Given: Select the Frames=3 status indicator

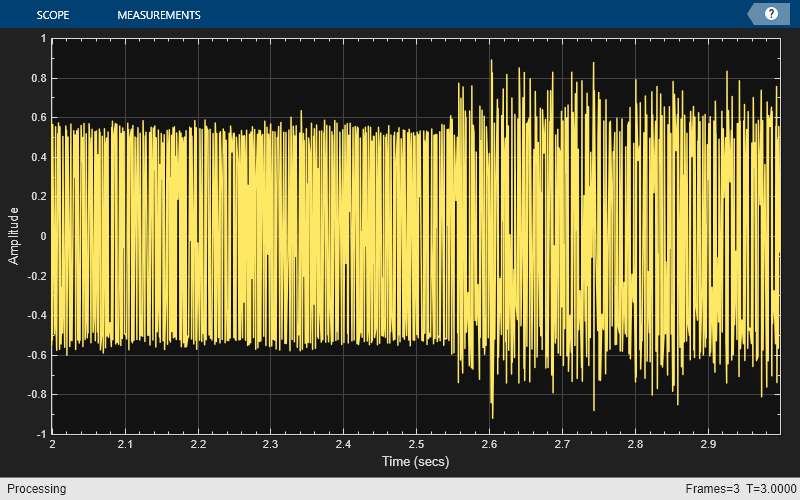Looking at the screenshot, I should pyautogui.click(x=712, y=489).
